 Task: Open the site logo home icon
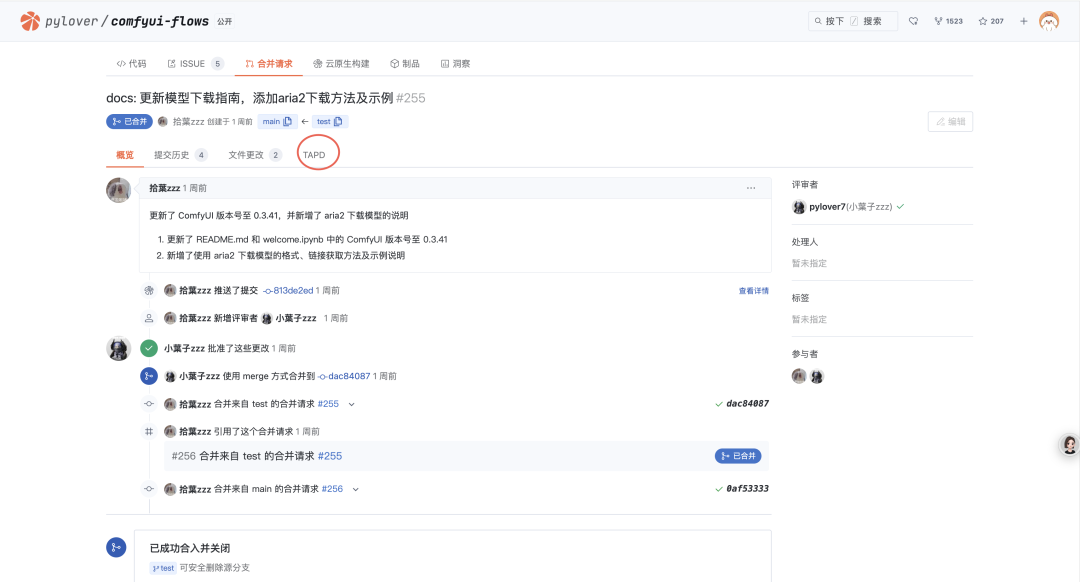point(30,21)
